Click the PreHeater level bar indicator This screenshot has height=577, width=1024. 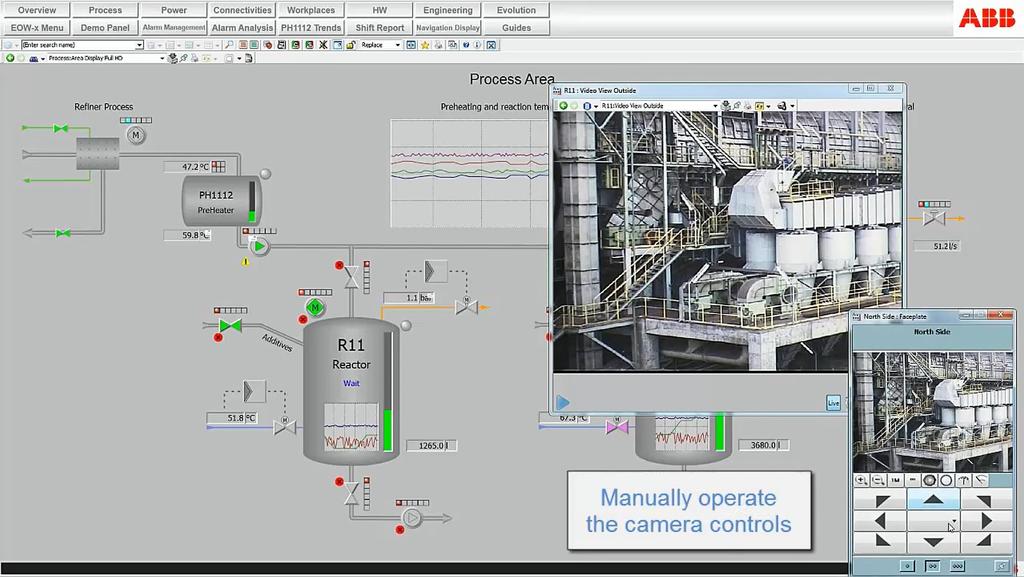coord(252,202)
